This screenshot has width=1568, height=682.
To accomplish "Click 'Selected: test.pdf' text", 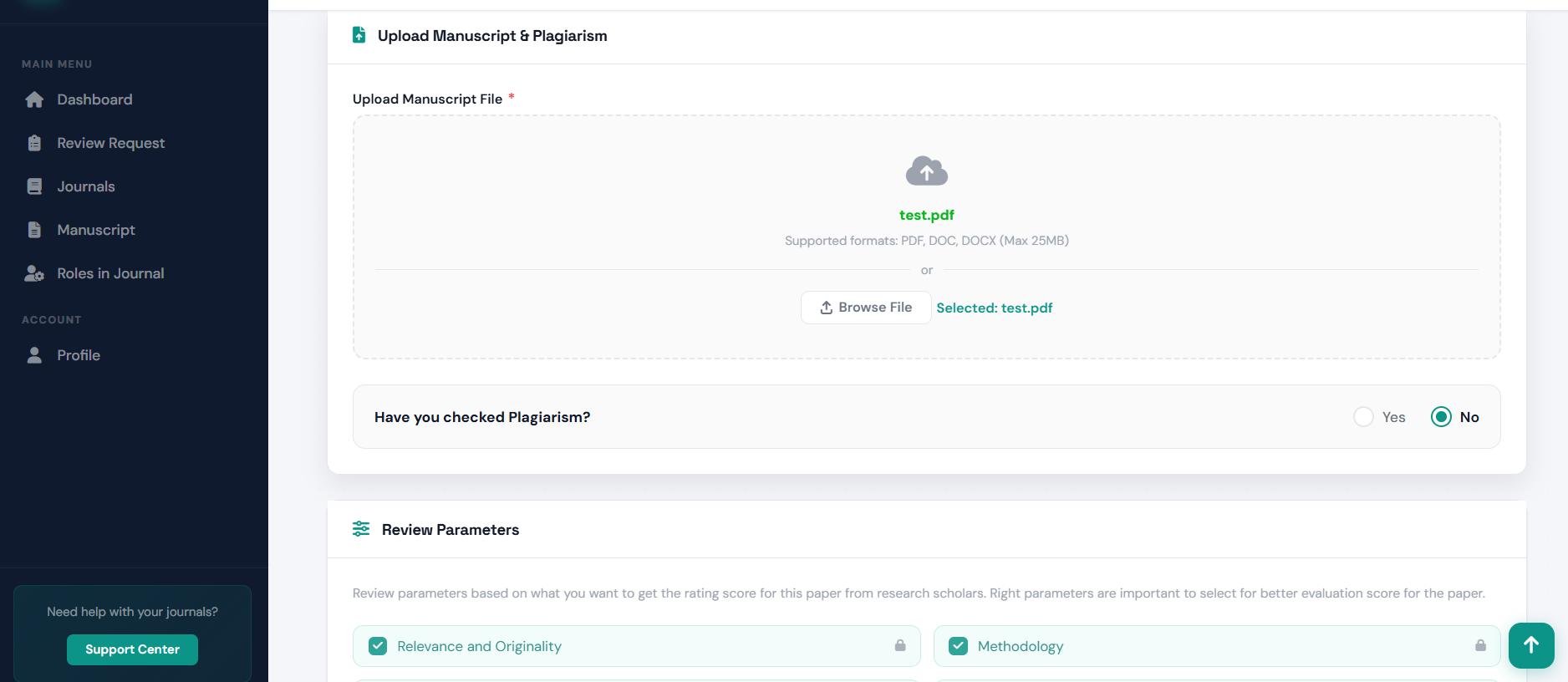I will 995,308.
